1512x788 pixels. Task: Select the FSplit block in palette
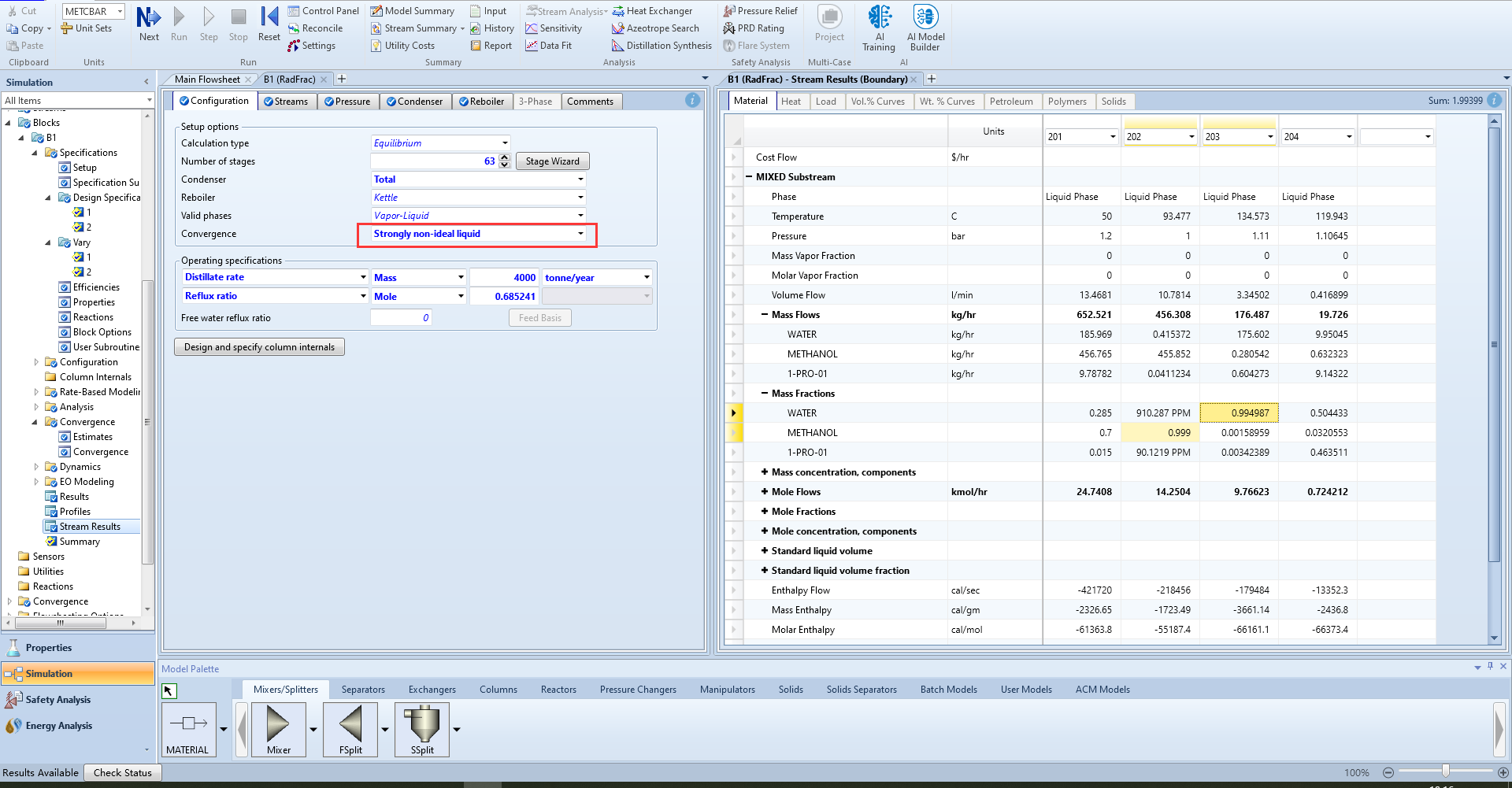coord(350,730)
